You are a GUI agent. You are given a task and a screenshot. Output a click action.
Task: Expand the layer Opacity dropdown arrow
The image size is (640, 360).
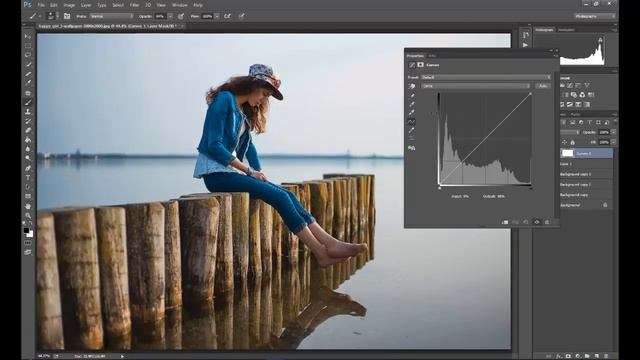pos(613,132)
